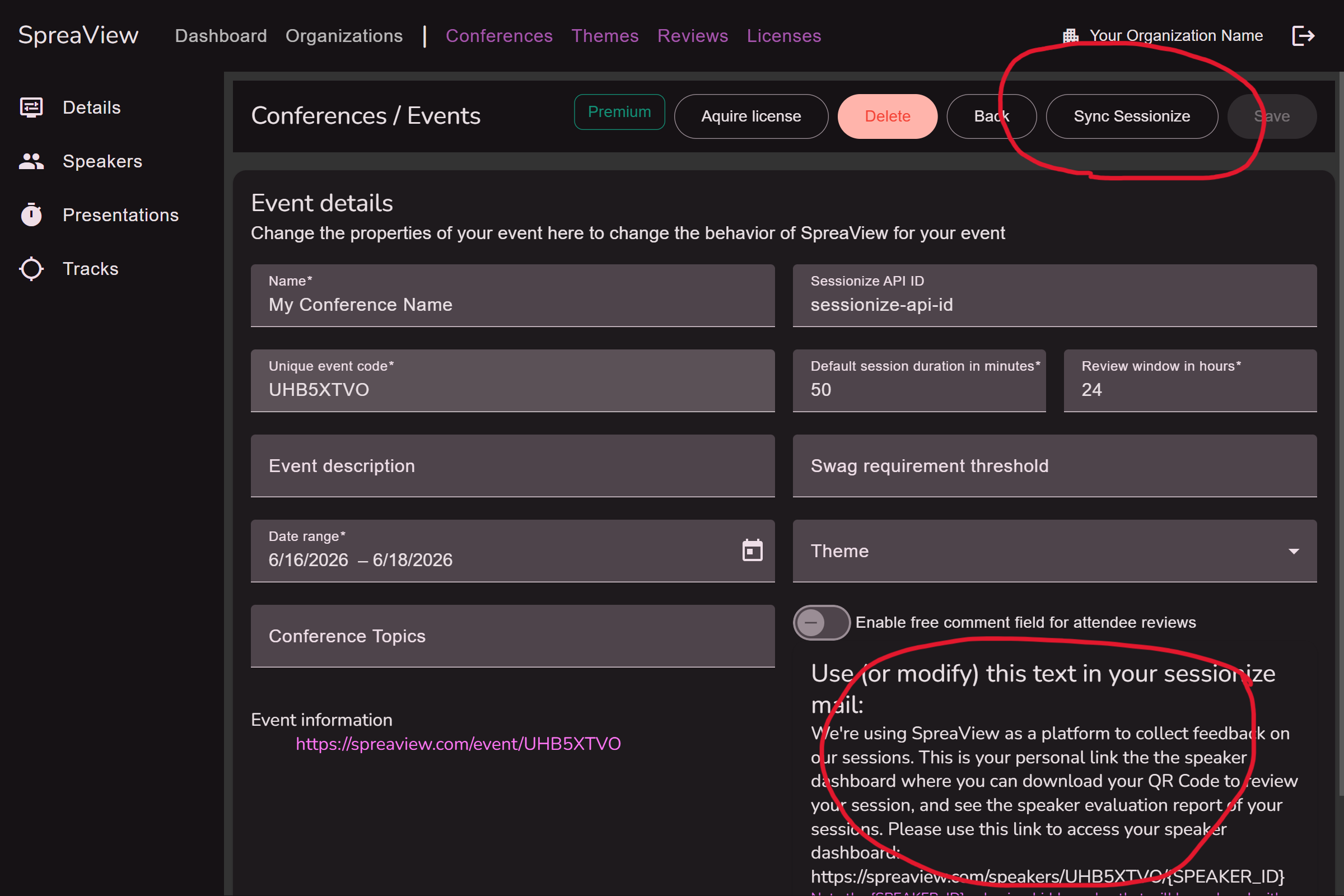
Task: Click the red Delete button
Action: click(887, 116)
